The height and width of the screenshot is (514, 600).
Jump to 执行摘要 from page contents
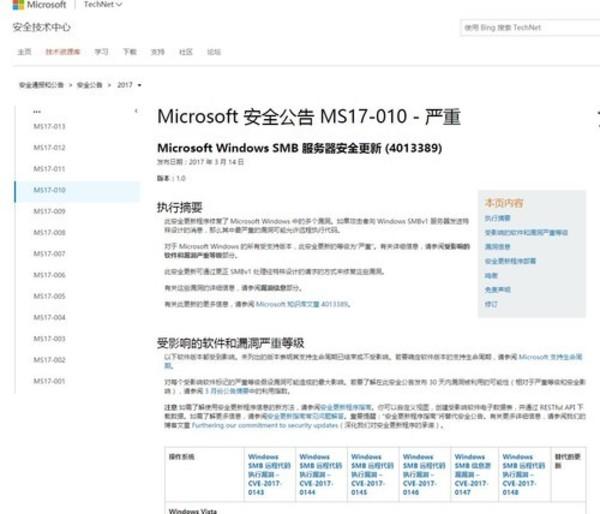pyautogui.click(x=497, y=218)
